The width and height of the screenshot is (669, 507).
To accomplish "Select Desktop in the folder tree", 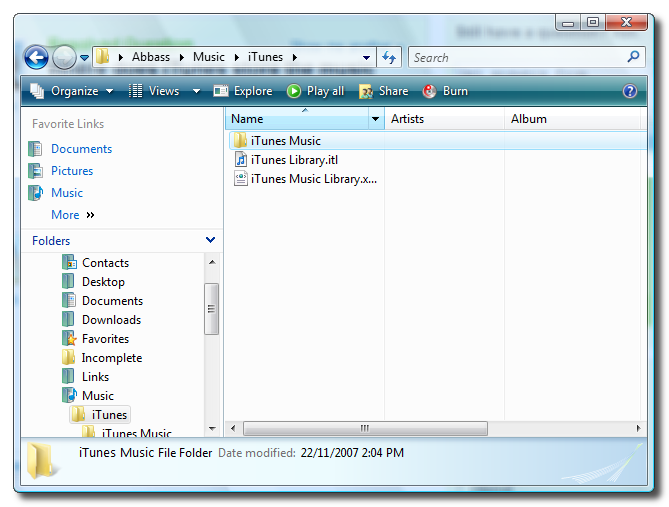I will click(x=103, y=282).
